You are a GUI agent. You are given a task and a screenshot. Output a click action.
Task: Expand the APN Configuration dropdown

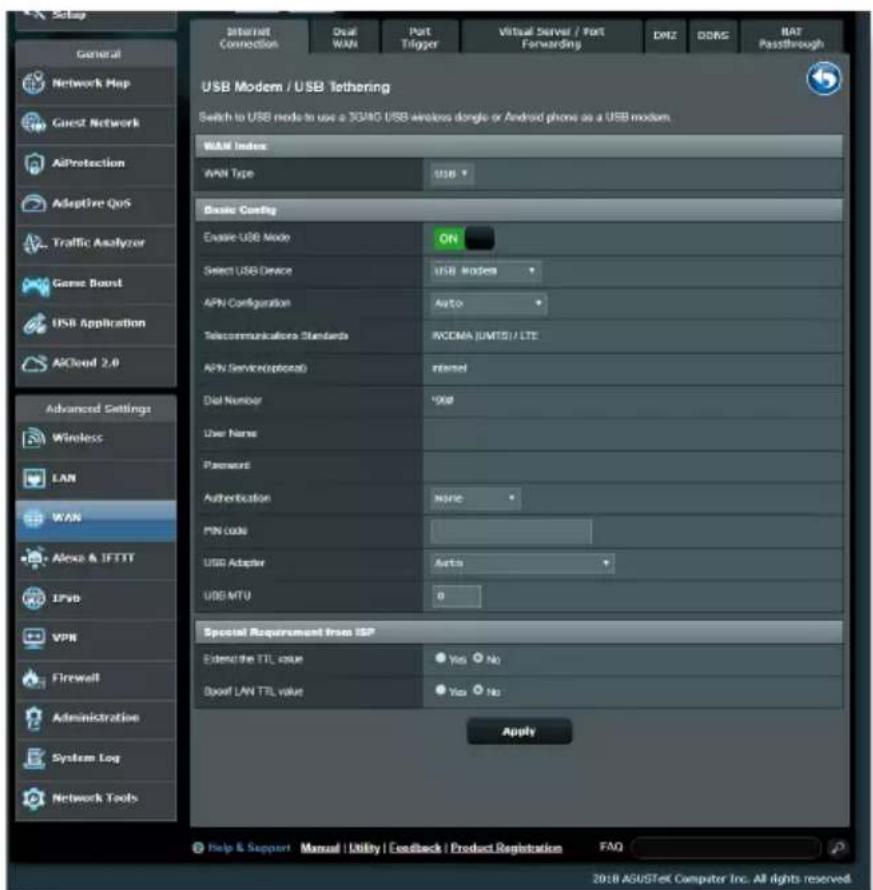(488, 303)
